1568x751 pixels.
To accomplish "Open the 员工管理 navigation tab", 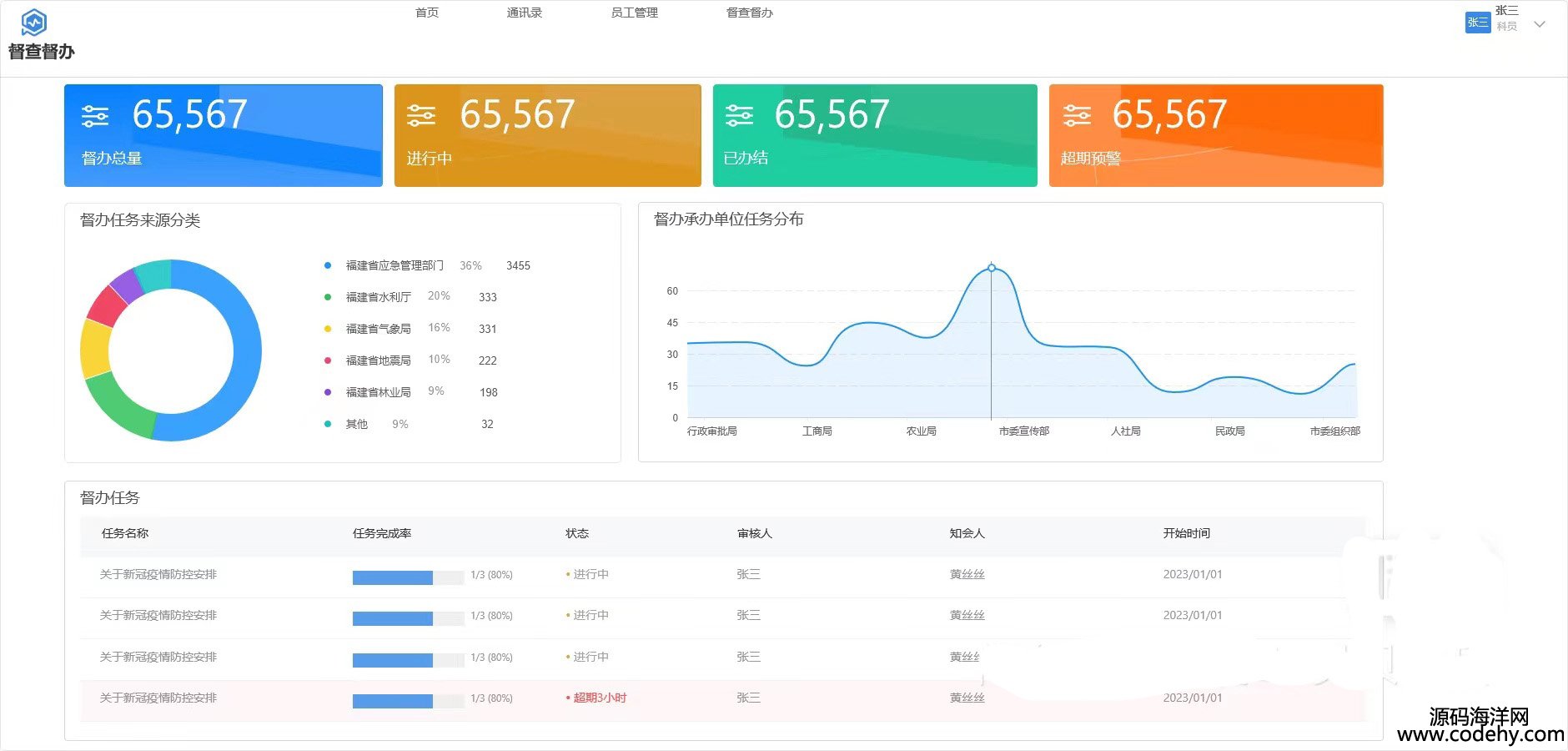I will tap(635, 13).
